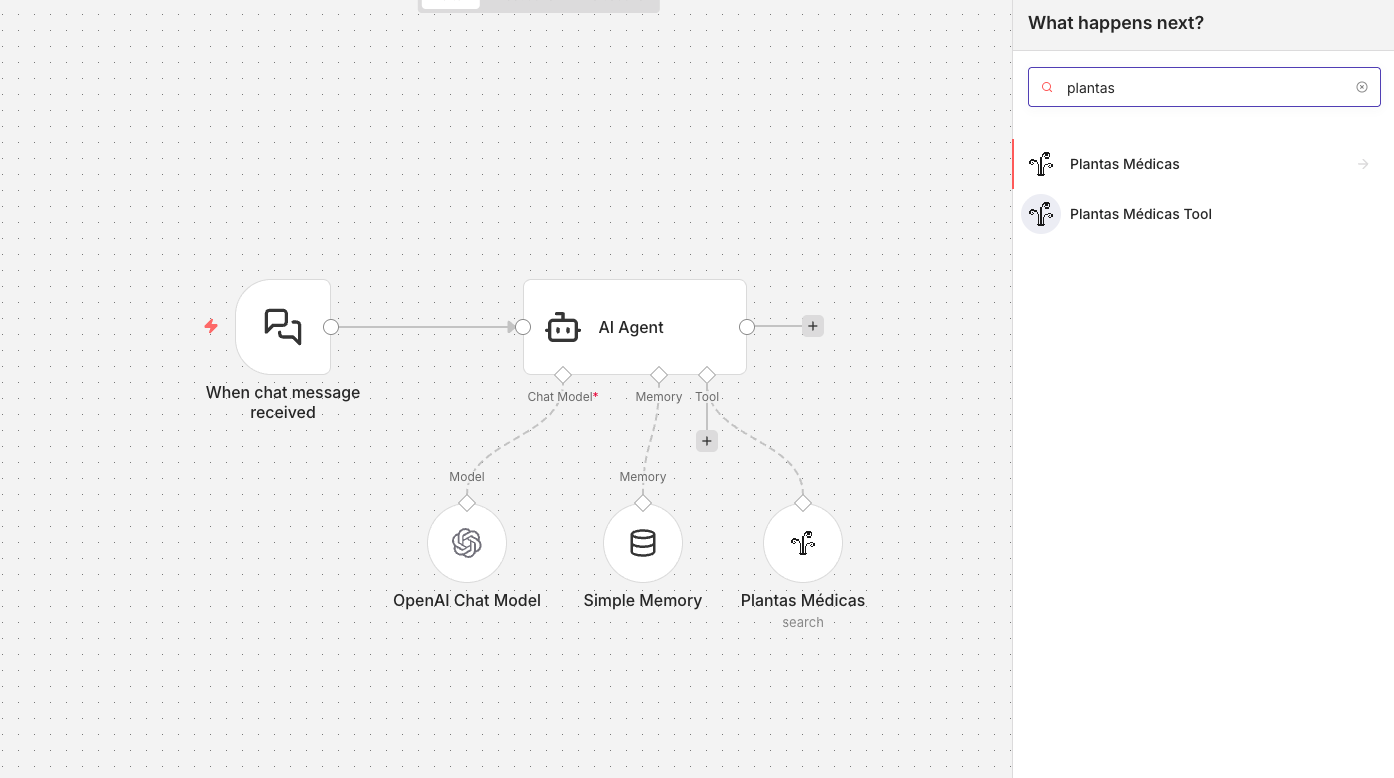Select the Simple Memory database node

pyautogui.click(x=643, y=543)
